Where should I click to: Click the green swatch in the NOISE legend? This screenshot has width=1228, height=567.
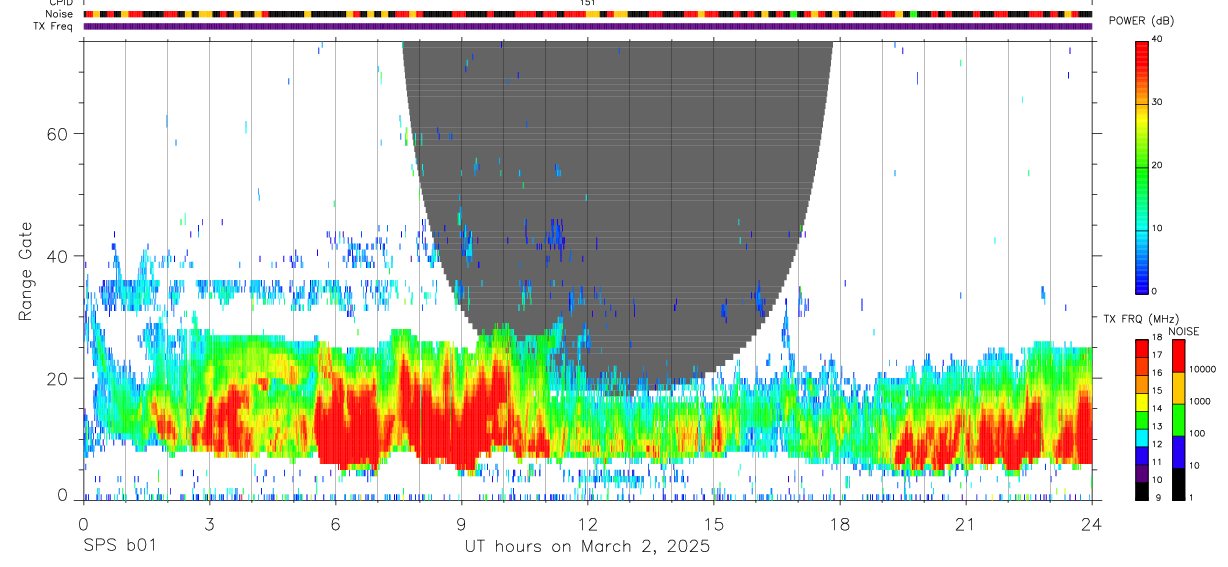(1177, 420)
